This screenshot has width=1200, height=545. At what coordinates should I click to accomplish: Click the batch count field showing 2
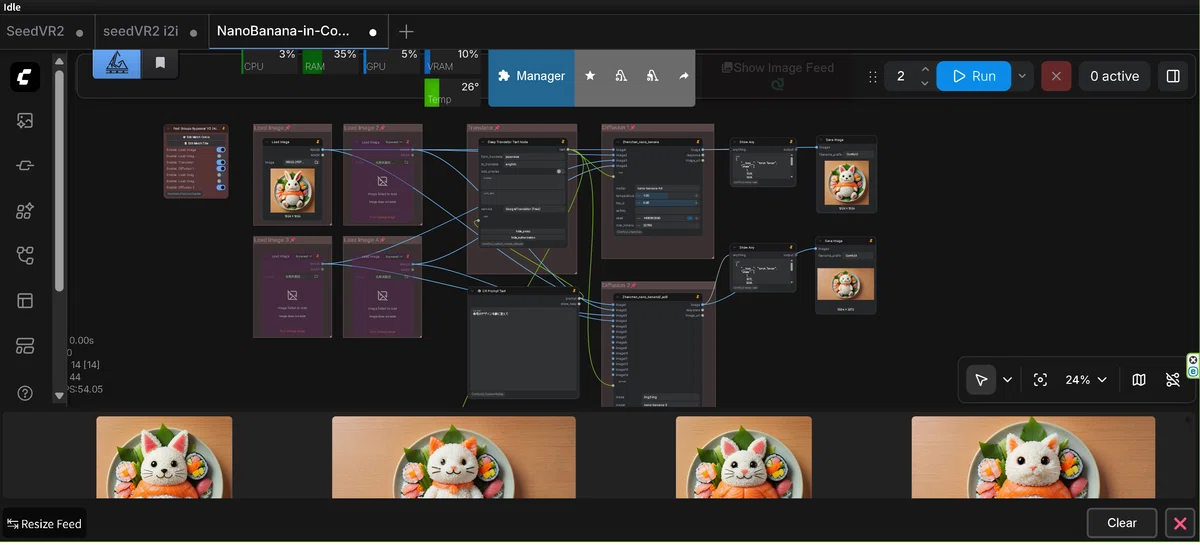(x=900, y=76)
